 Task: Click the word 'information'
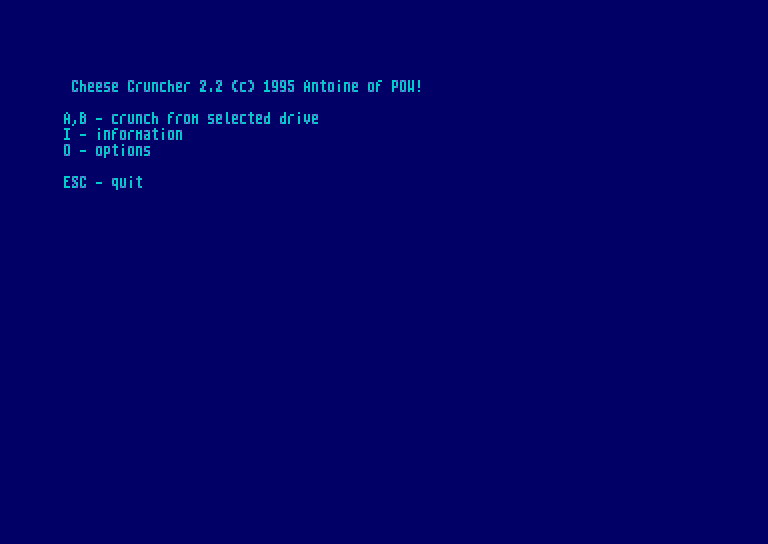click(x=139, y=135)
